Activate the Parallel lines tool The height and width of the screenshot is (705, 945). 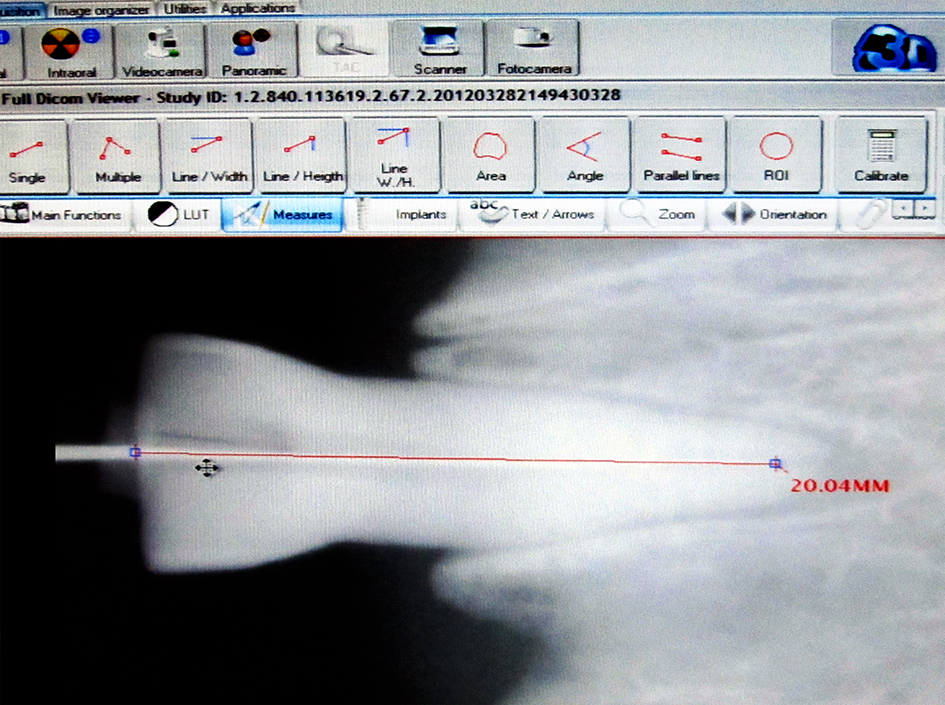680,156
